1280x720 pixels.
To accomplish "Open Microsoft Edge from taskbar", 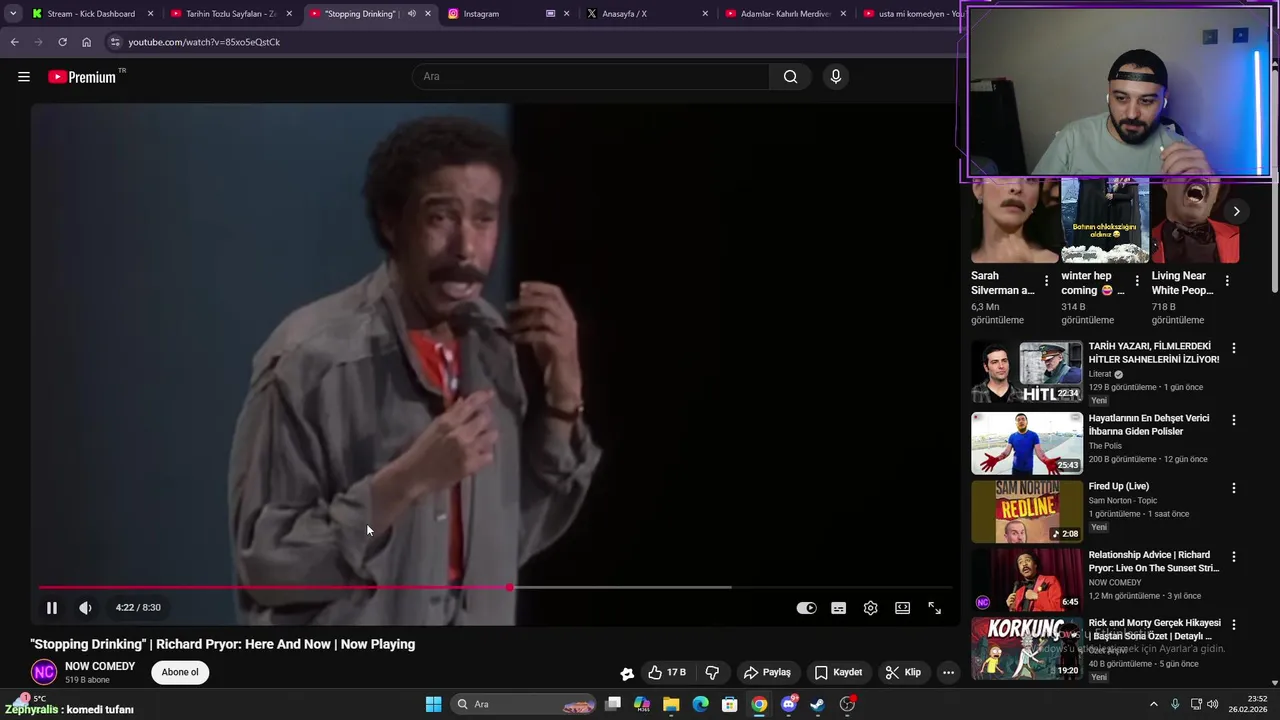I will pos(700,704).
